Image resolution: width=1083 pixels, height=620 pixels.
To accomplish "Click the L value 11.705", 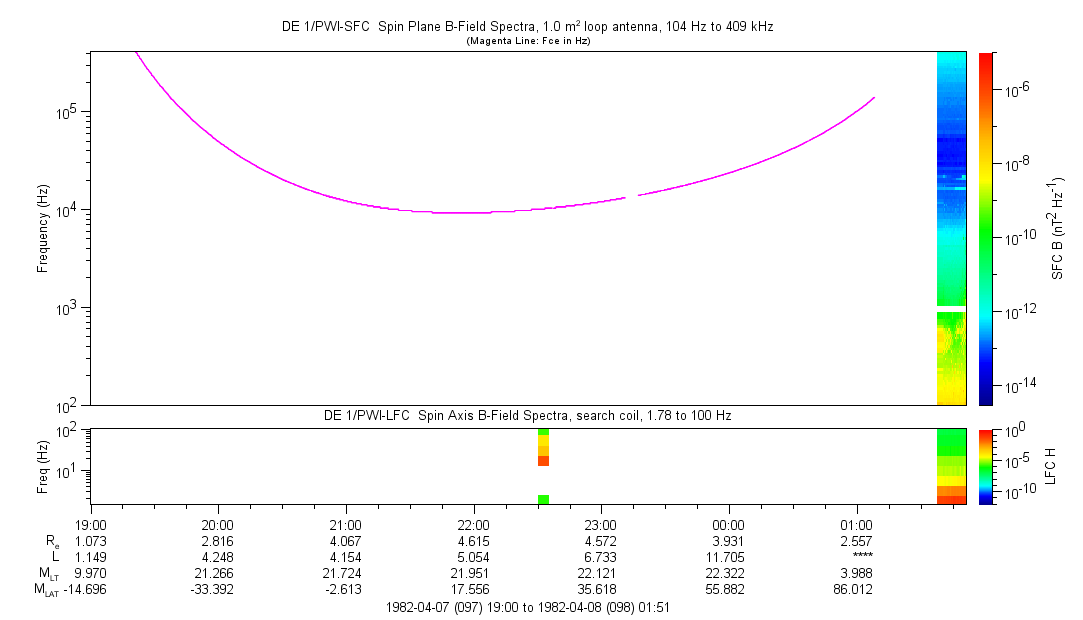I will point(729,557).
